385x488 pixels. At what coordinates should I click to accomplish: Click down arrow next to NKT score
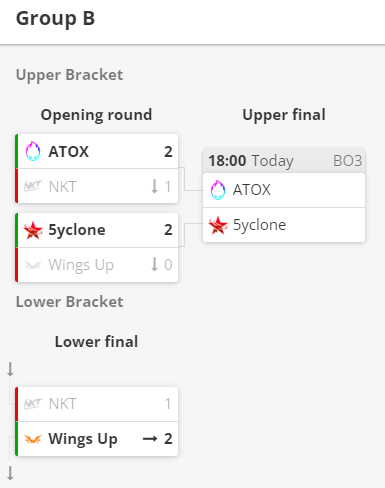click(154, 186)
